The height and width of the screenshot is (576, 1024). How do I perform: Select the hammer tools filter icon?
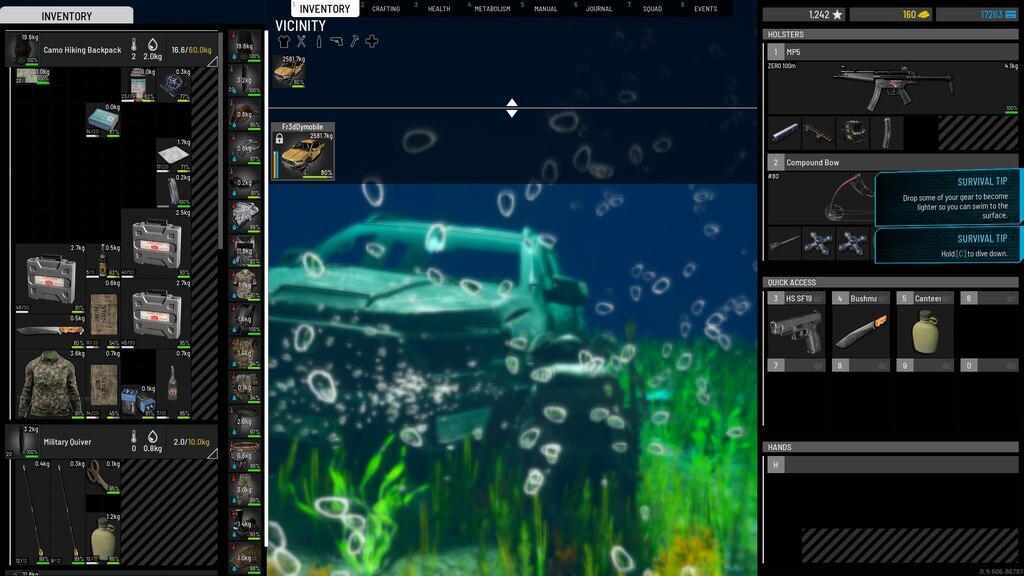tap(354, 42)
